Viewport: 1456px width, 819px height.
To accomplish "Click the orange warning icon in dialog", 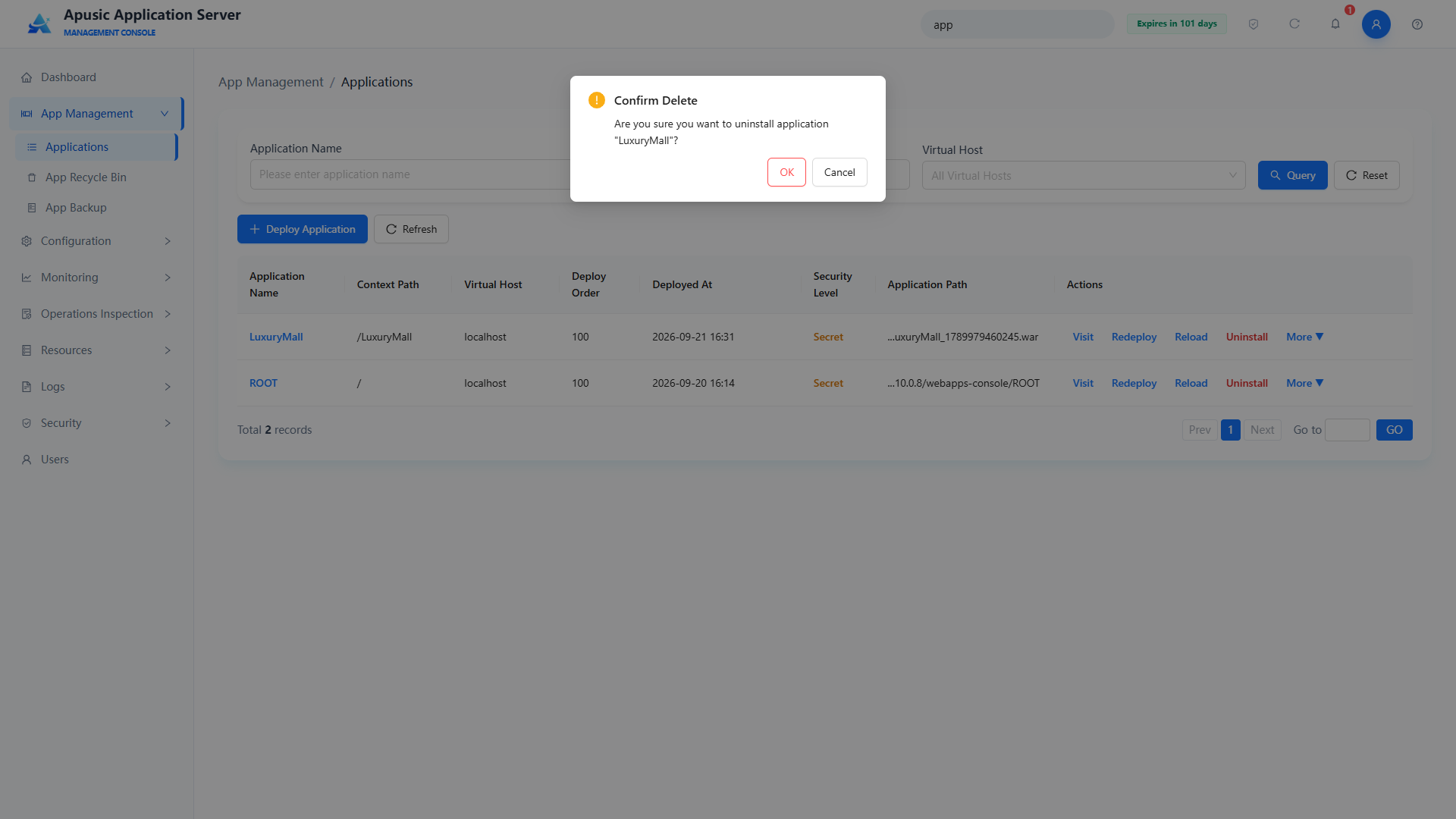I will pyautogui.click(x=597, y=100).
